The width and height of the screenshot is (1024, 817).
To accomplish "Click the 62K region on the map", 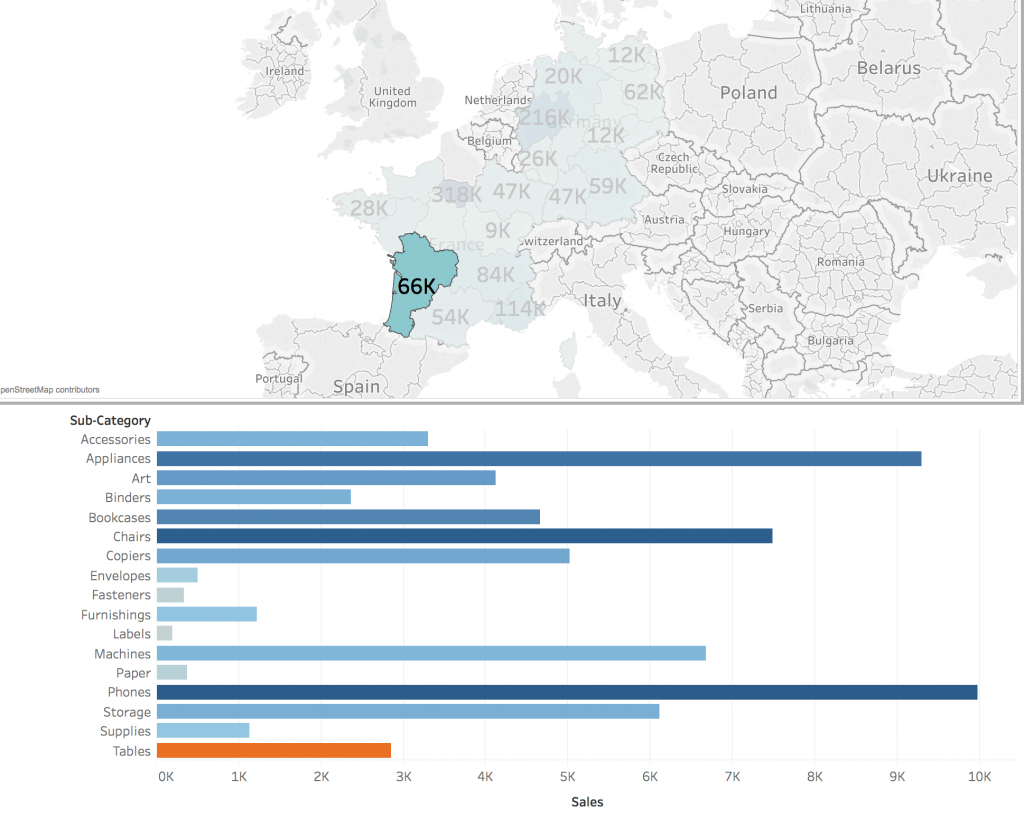I will point(642,92).
